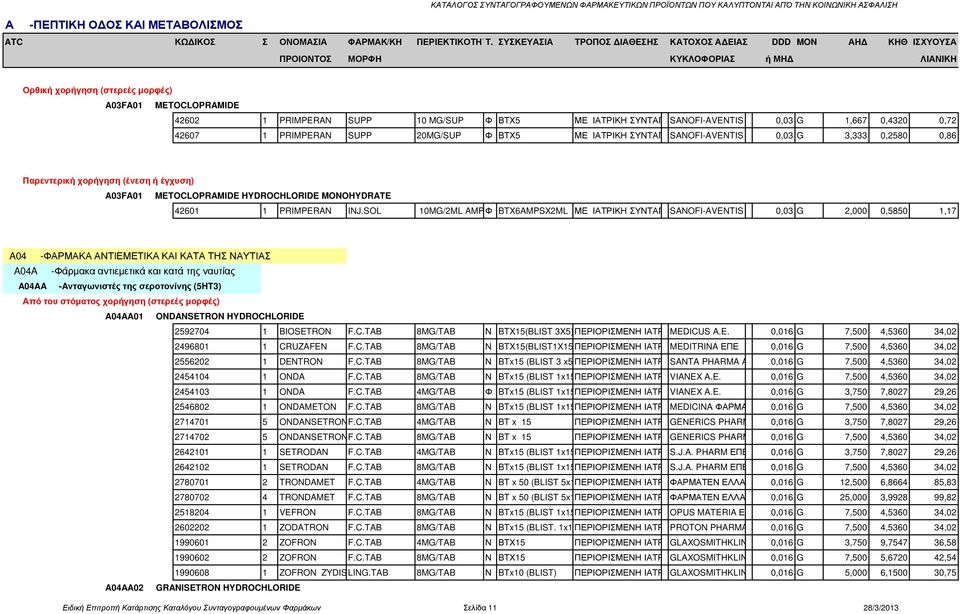Viewport: 960px width, 614px height.
Task: Click the Παρεντερική χορήγηση red heading
Action: [x=108, y=181]
